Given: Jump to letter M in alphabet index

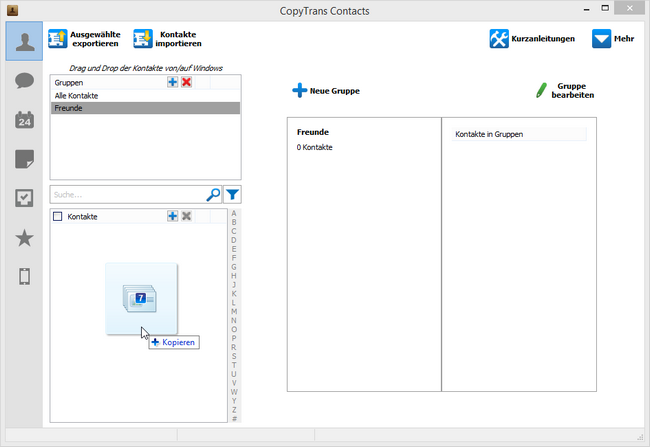Looking at the screenshot, I should click(234, 311).
